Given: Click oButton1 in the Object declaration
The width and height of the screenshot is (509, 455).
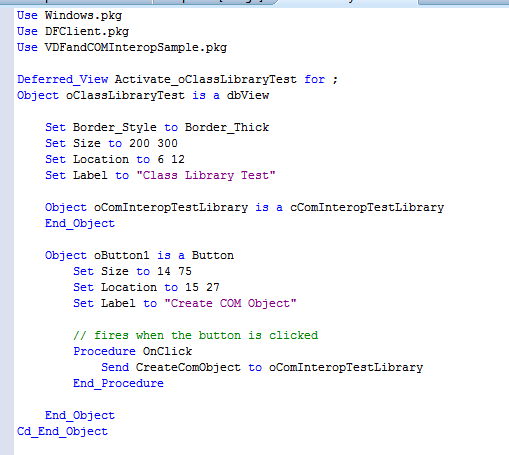Looking at the screenshot, I should tap(122, 255).
